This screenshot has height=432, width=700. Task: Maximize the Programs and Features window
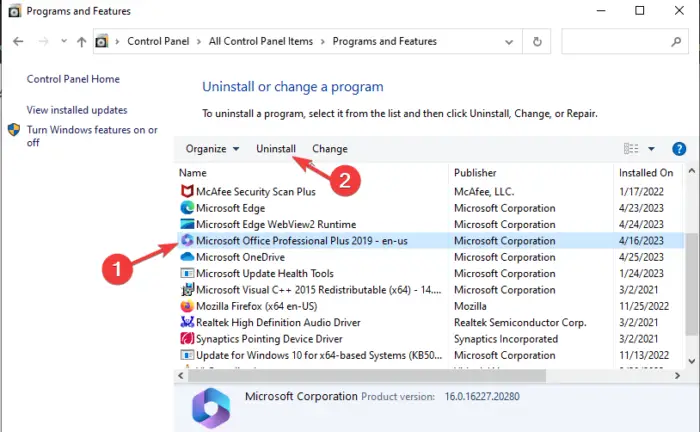coord(639,11)
